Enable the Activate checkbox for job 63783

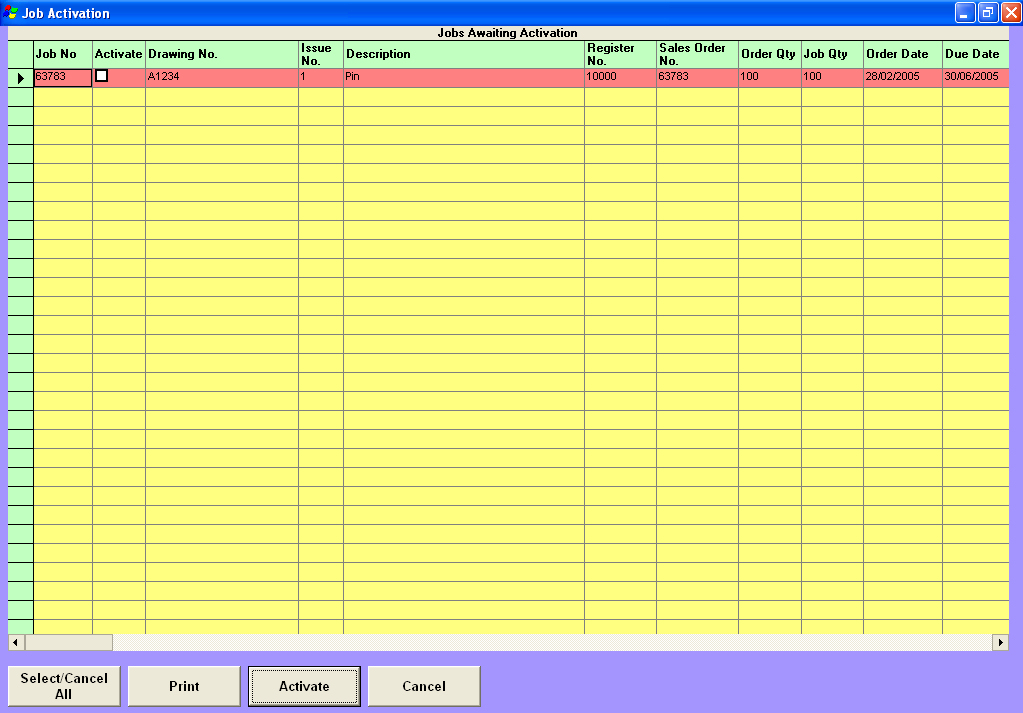[x=101, y=76]
